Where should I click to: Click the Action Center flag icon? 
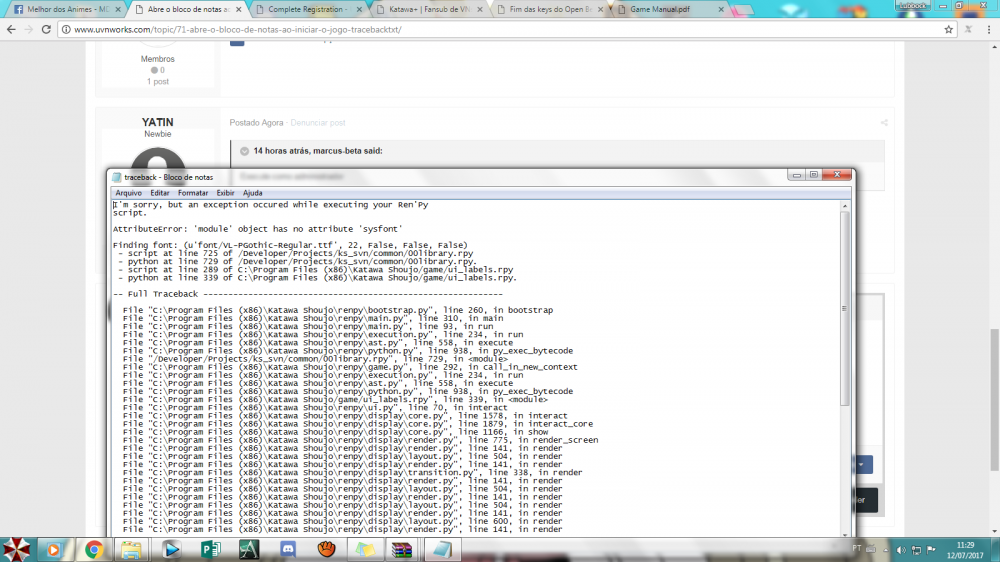931,550
